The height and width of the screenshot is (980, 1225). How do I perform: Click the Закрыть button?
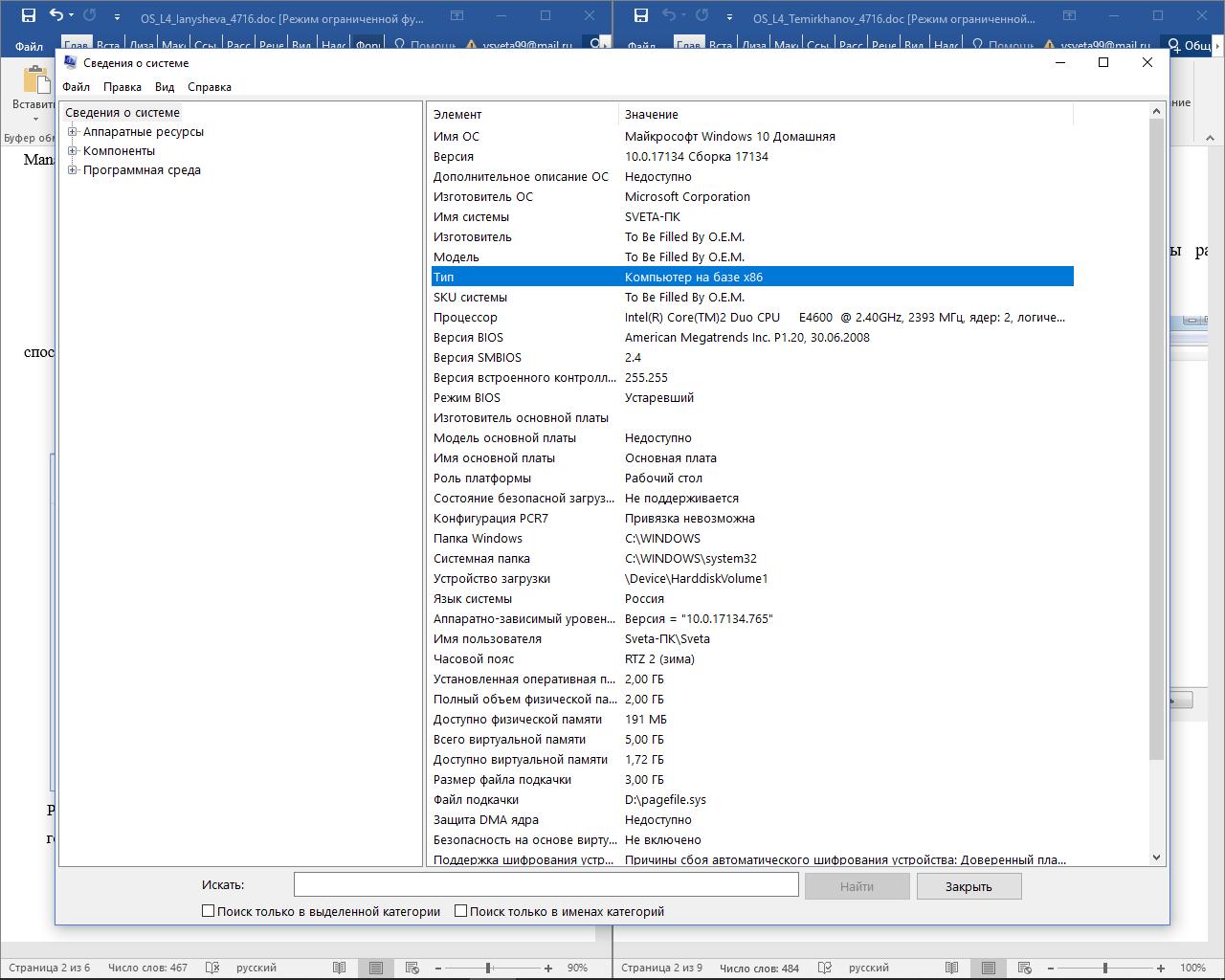(969, 886)
